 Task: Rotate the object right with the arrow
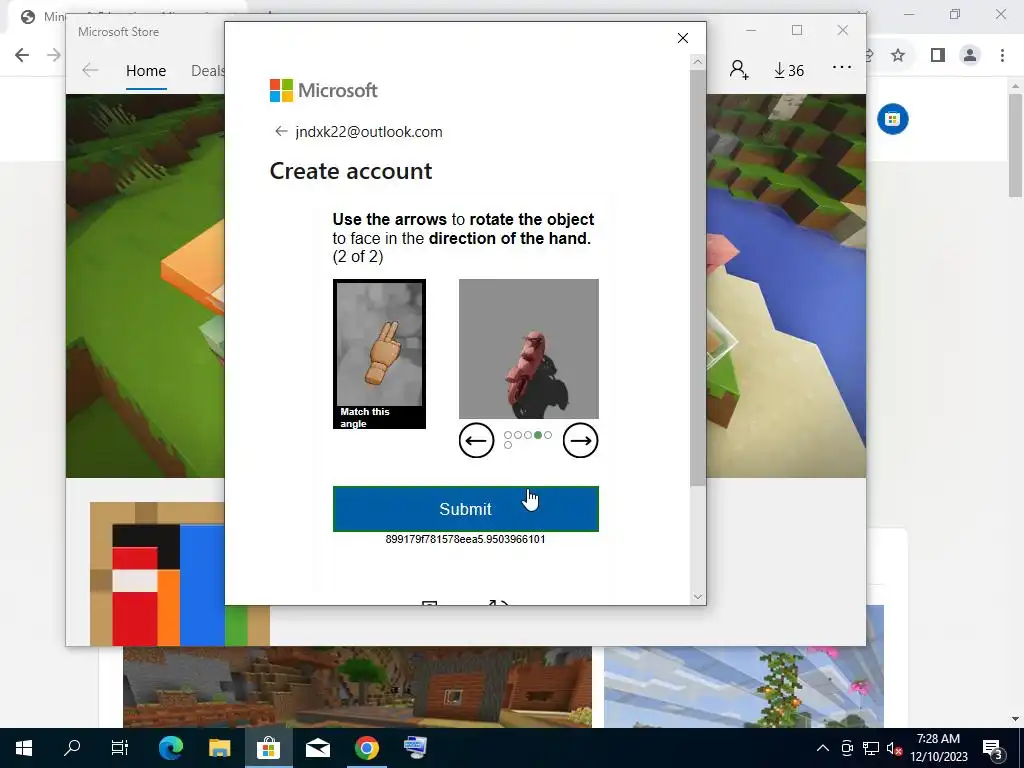pos(581,441)
